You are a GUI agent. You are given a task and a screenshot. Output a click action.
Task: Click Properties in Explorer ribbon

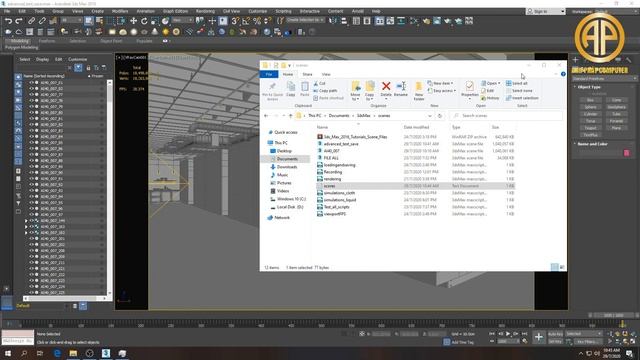(x=469, y=89)
